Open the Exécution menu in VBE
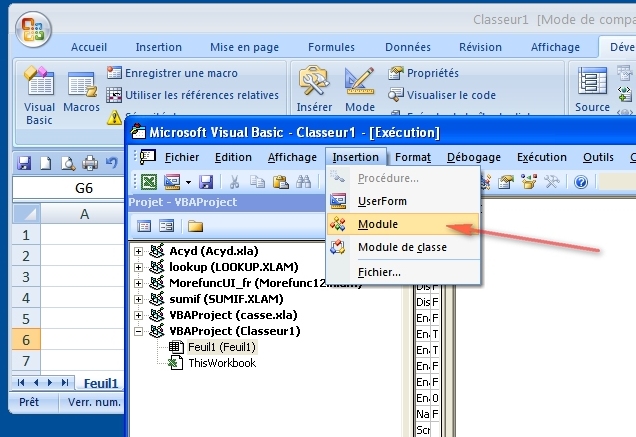Viewport: 636px width, 437px height. 541,157
